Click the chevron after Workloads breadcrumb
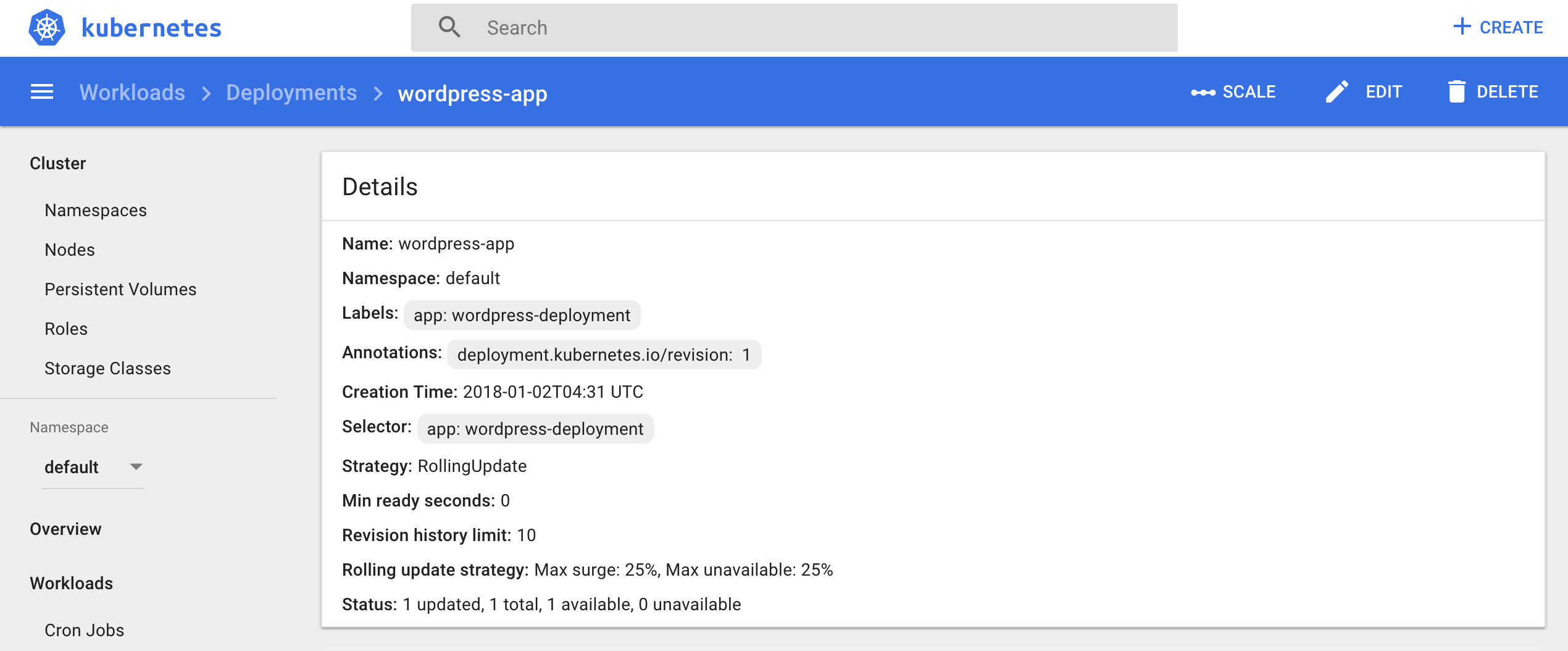The height and width of the screenshot is (651, 1568). pos(206,93)
